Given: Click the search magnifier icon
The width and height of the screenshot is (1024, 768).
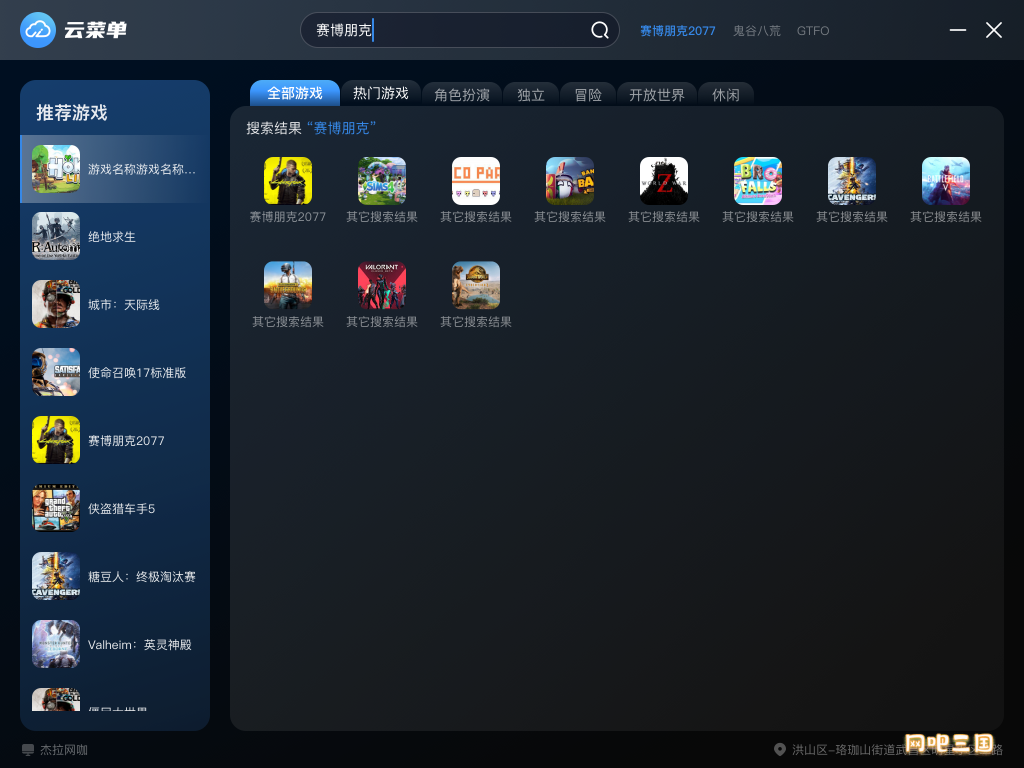Looking at the screenshot, I should (x=600, y=30).
